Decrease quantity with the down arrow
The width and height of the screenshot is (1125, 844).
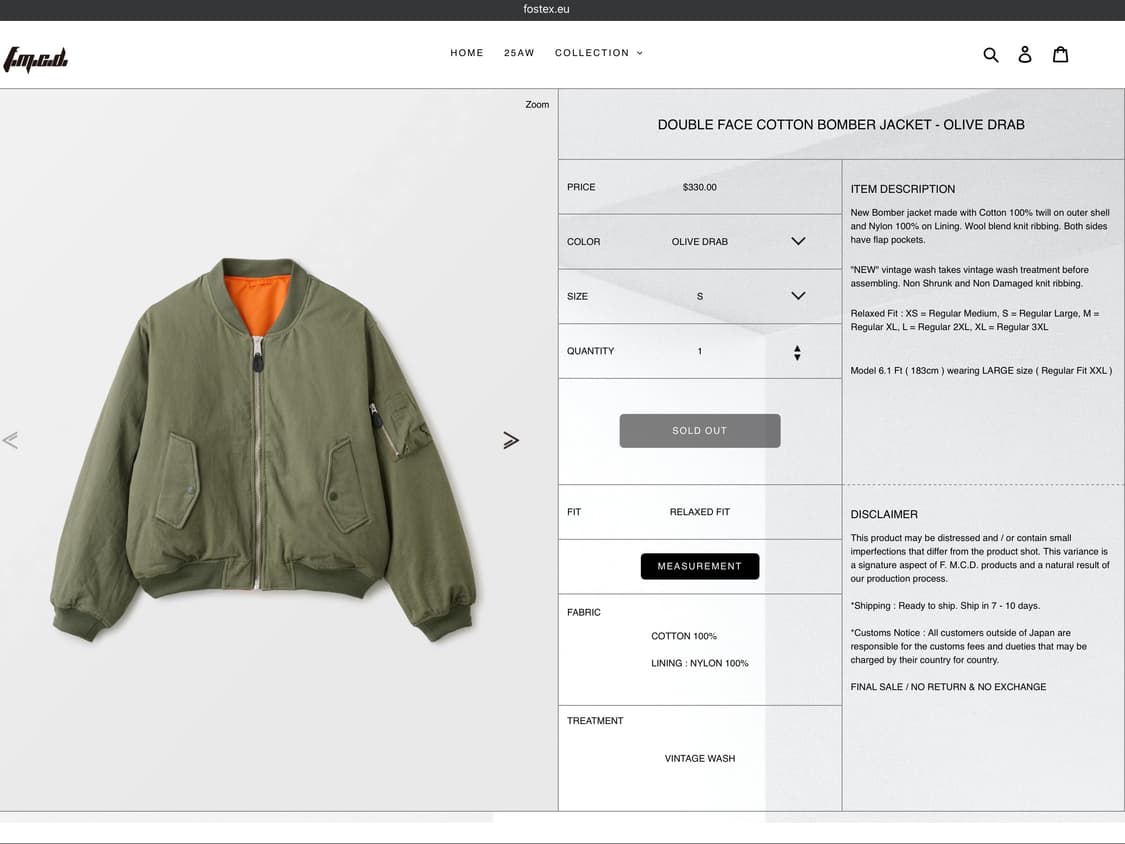[x=797, y=357]
